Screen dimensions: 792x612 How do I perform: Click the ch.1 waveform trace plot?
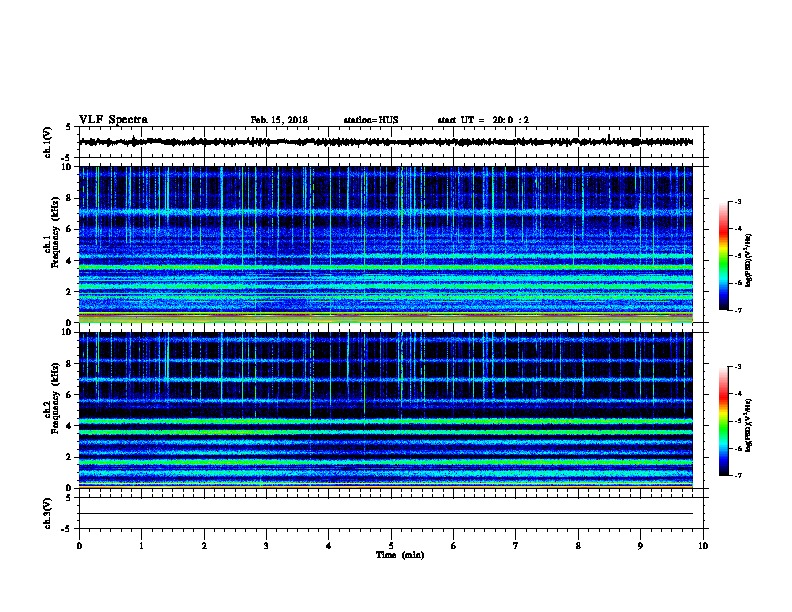[386, 142]
